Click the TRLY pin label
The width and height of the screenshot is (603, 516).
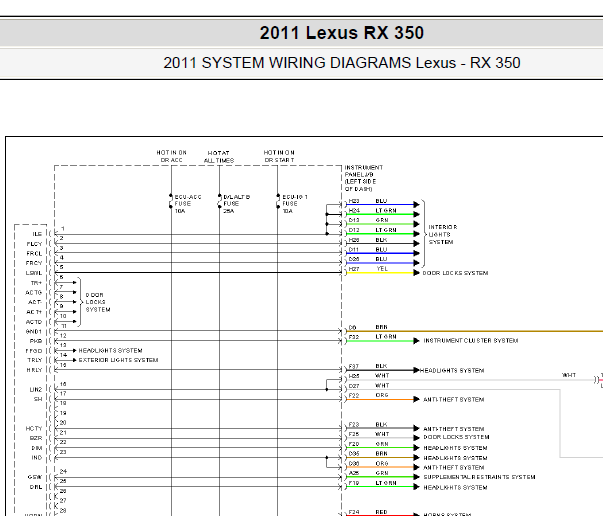point(35,360)
